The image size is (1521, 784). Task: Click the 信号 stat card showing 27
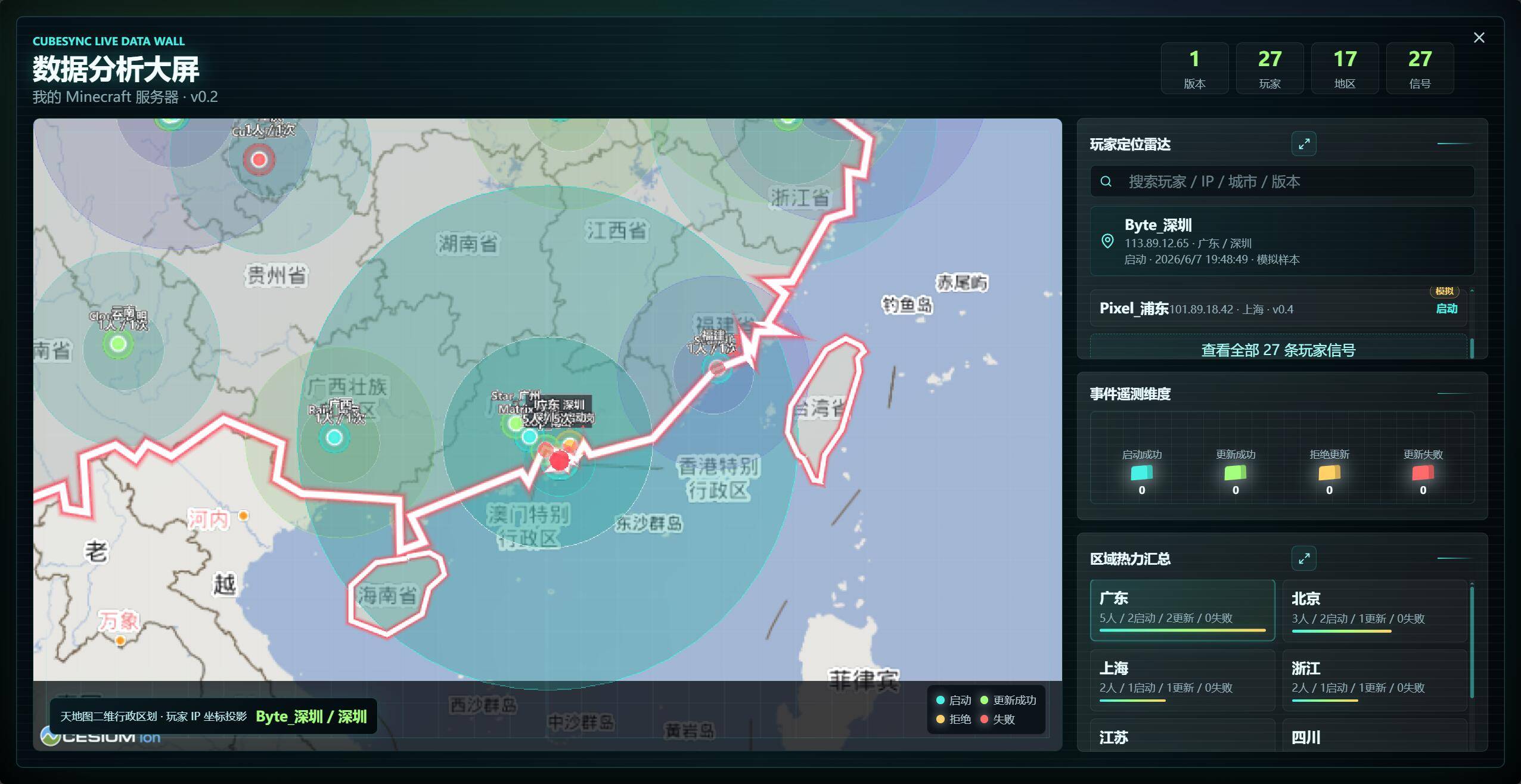[x=1420, y=69]
